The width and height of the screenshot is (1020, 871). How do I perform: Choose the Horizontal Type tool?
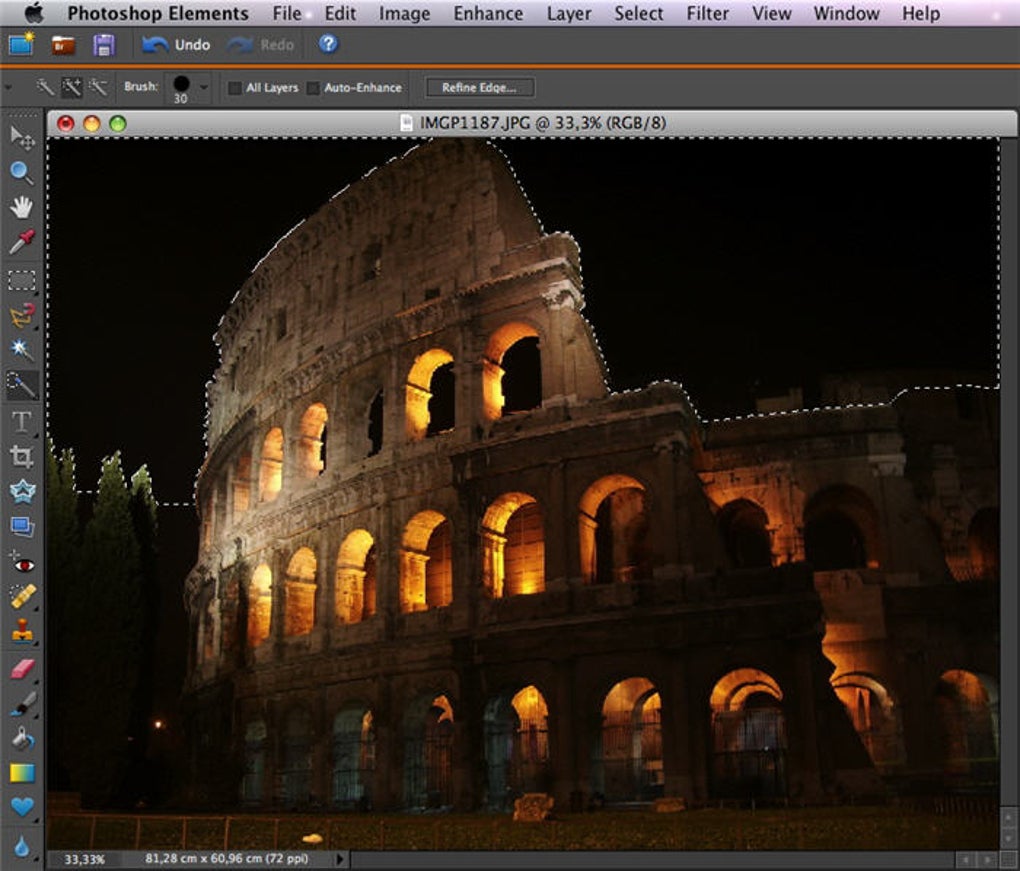coord(21,421)
